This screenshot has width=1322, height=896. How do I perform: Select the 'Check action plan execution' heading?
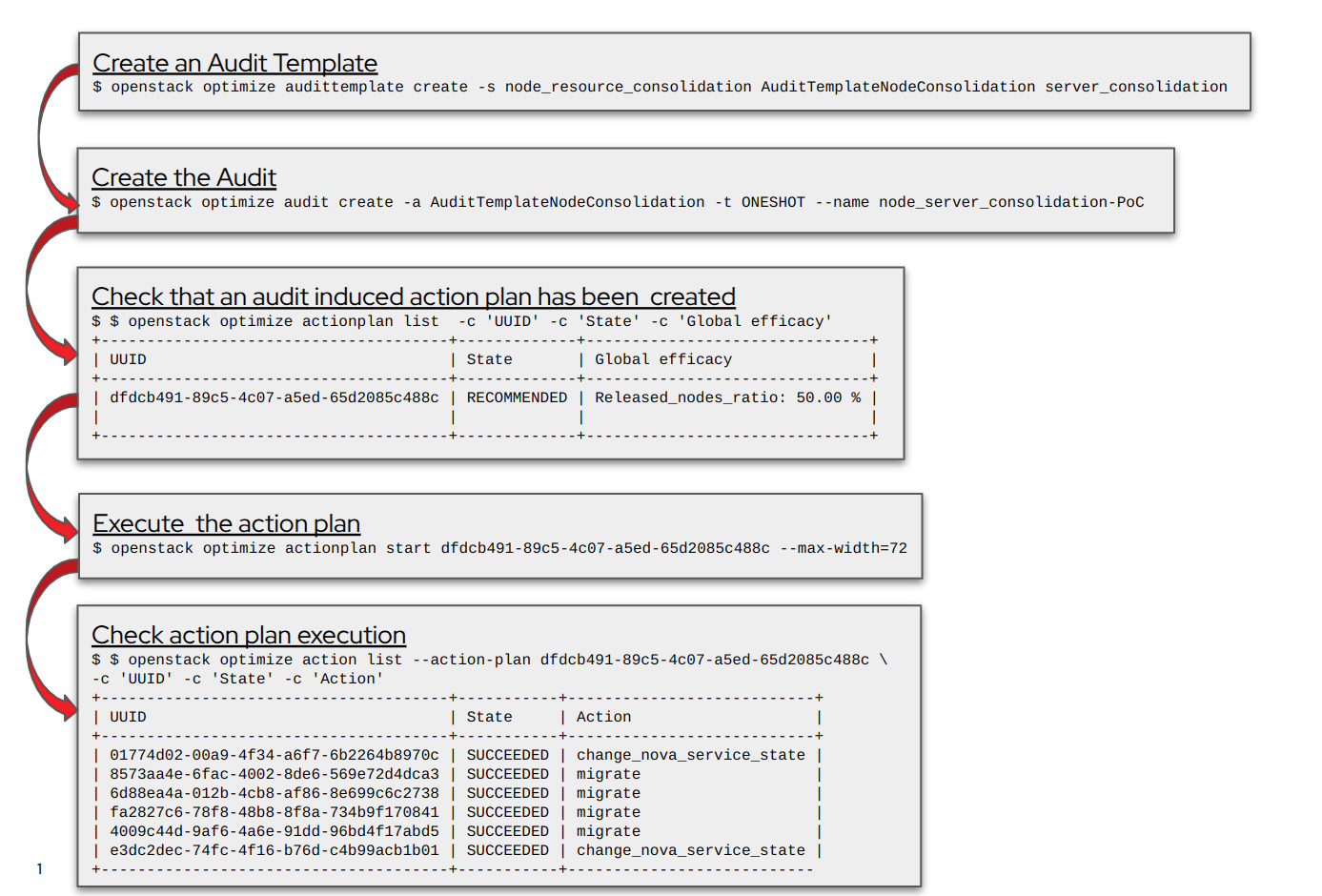point(249,635)
